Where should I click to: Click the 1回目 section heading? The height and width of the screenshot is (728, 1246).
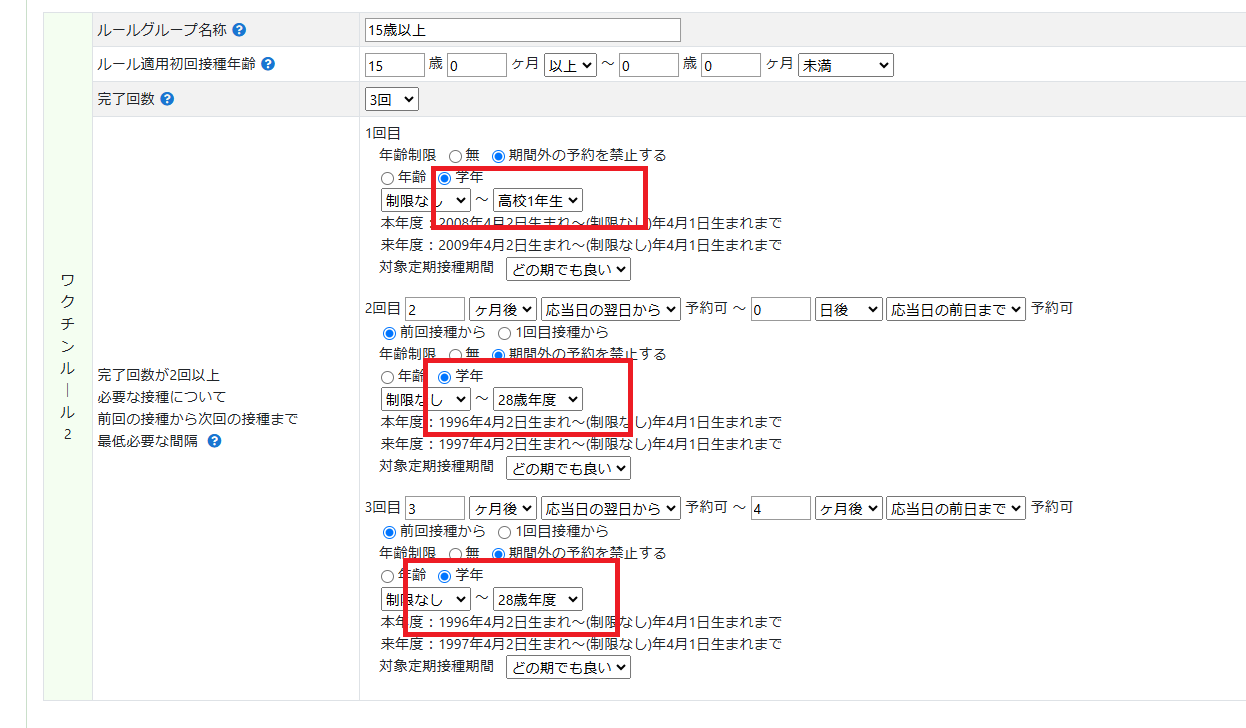click(x=383, y=133)
